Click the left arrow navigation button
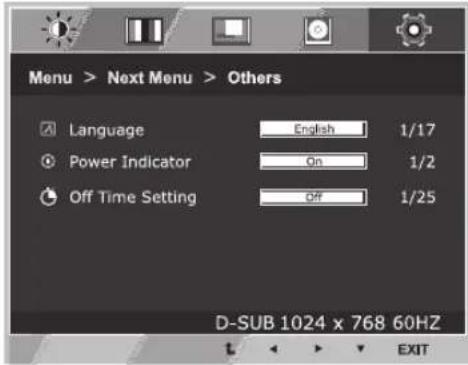Screen dimensions: 468x365 tap(274, 349)
